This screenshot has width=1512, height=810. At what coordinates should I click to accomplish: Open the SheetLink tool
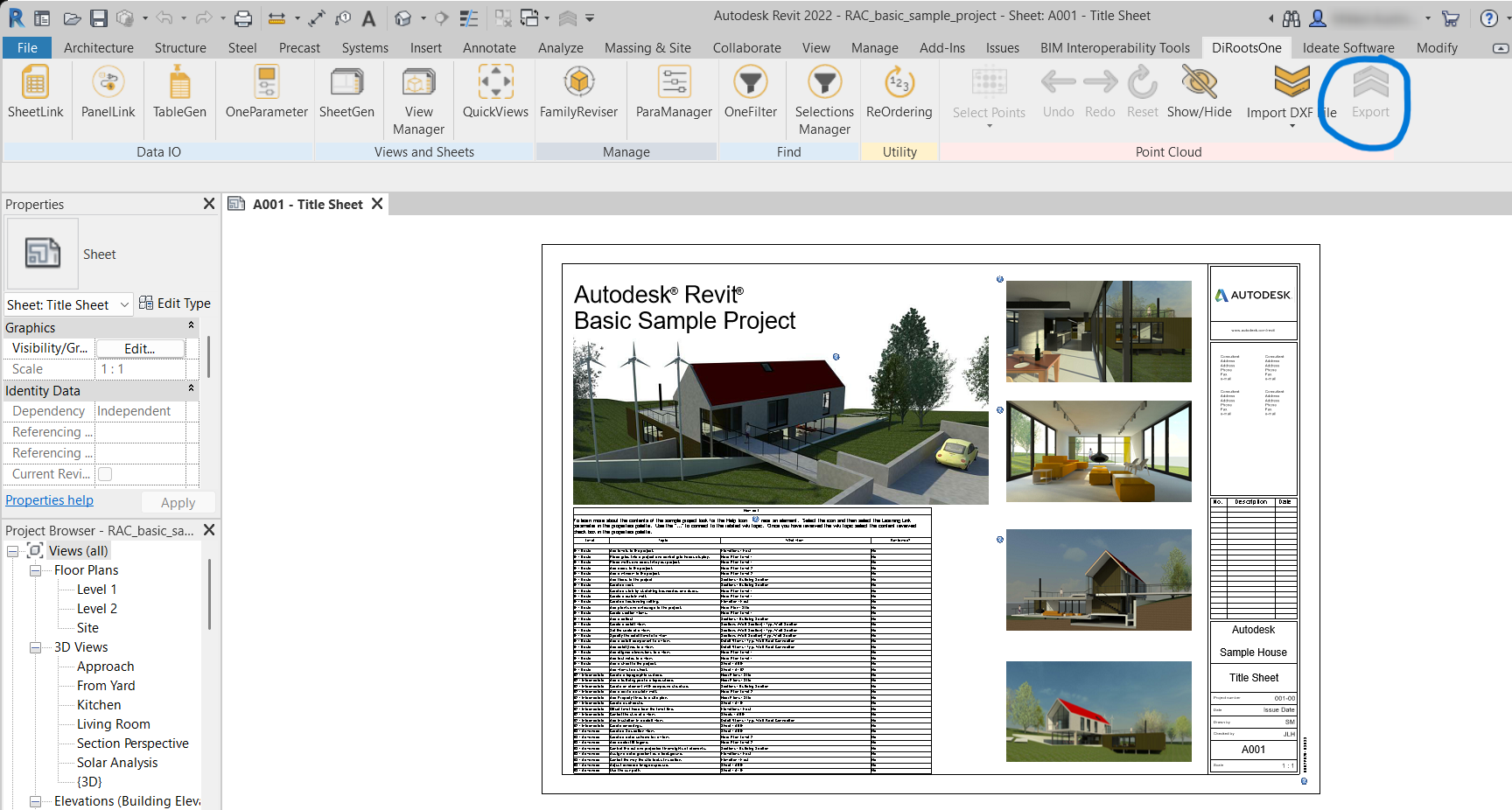35,94
